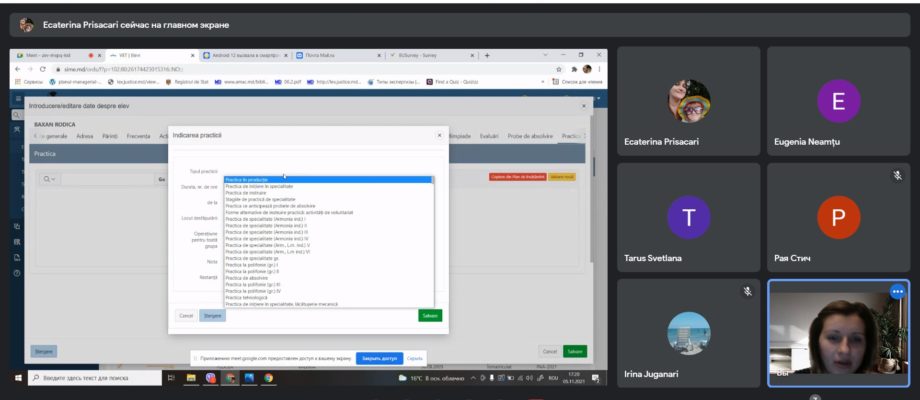Switch to the Android 12 browser tab

coord(245,55)
